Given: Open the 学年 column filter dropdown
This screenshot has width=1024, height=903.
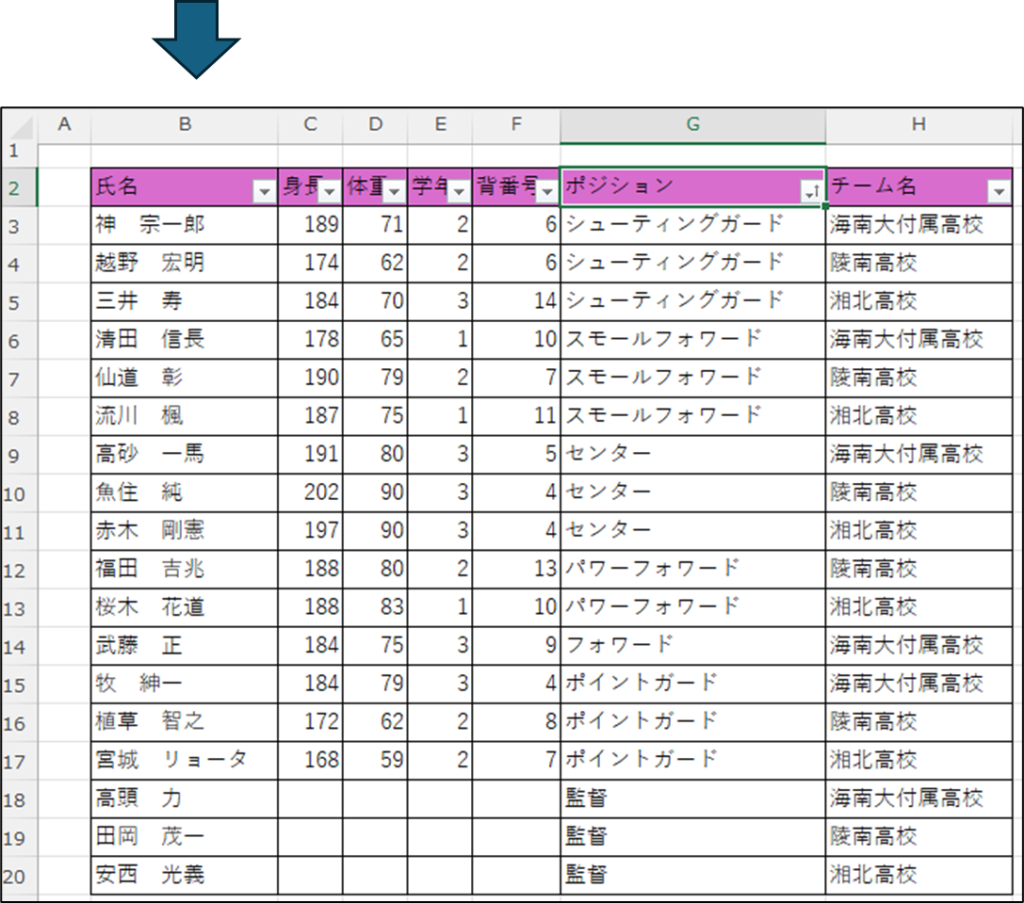Looking at the screenshot, I should click(x=459, y=192).
